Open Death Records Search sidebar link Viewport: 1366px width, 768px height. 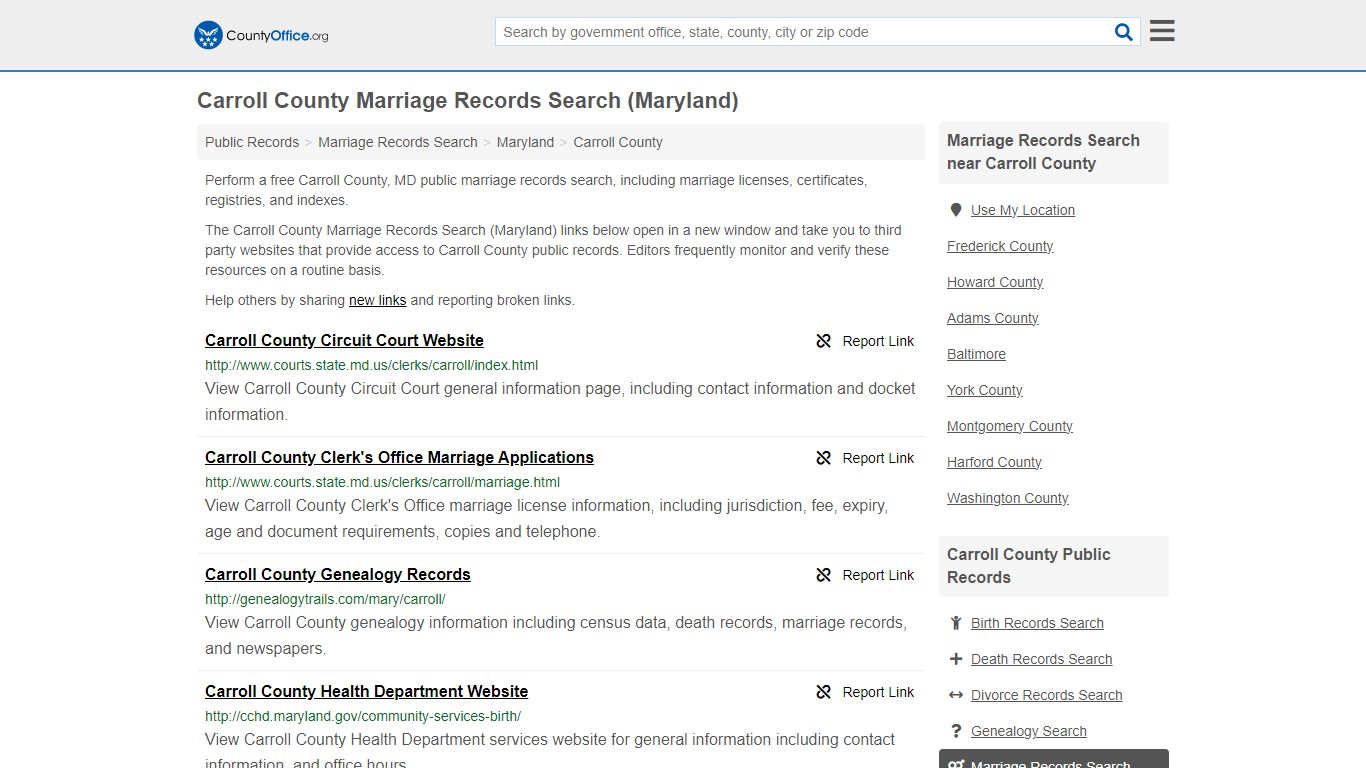[1042, 659]
